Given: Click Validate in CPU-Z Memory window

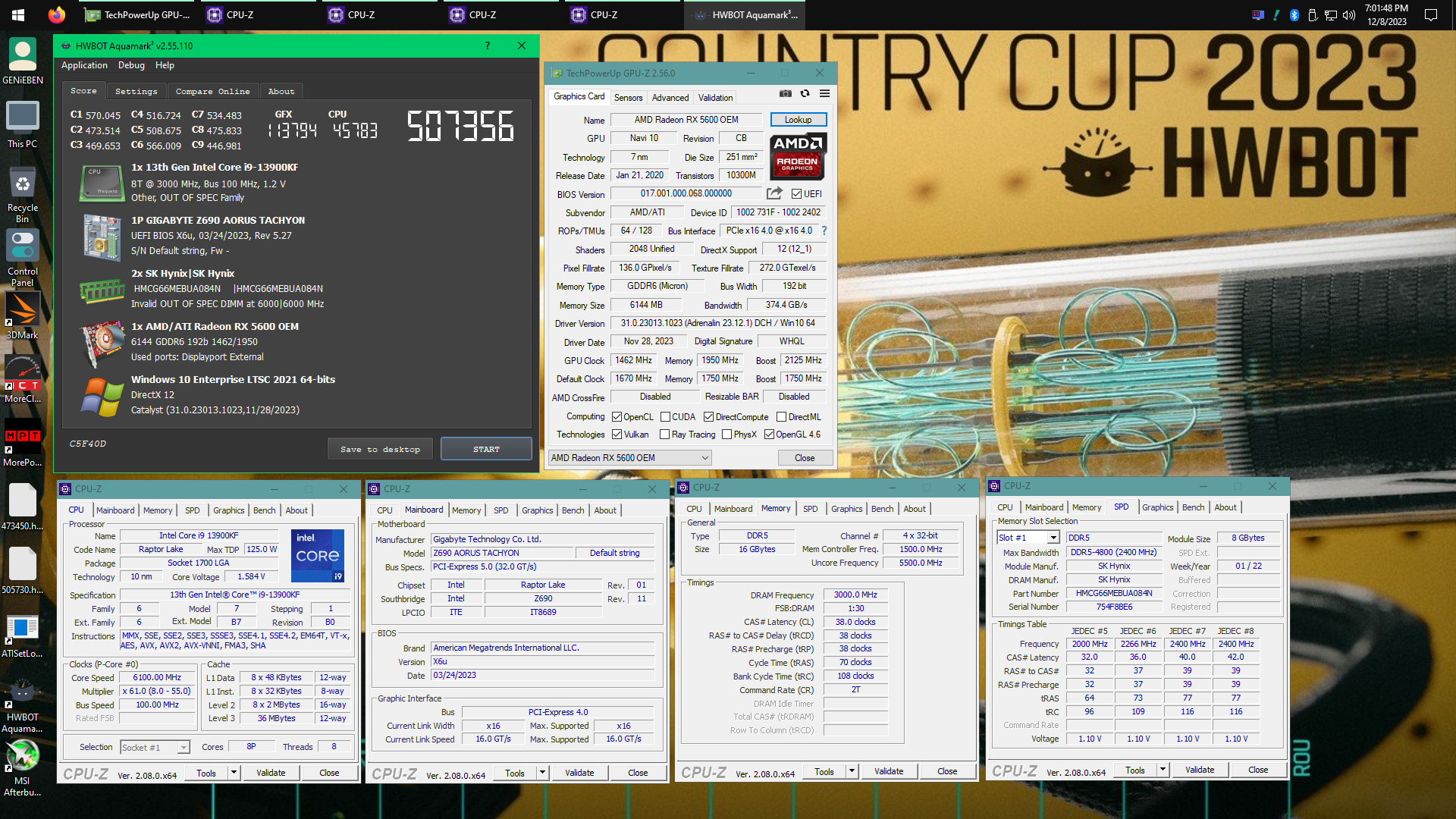Looking at the screenshot, I should [889, 771].
